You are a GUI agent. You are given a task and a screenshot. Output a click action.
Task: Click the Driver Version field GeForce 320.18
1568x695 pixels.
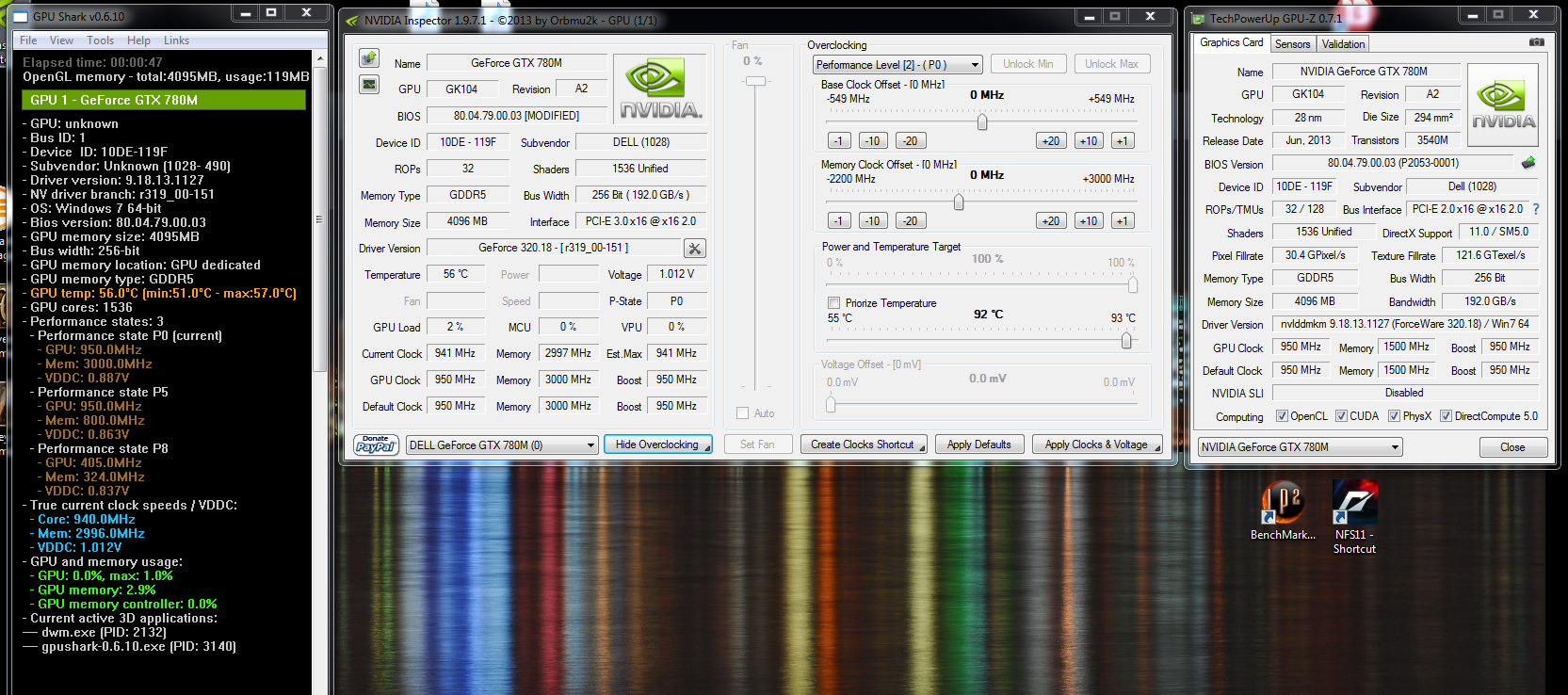tap(554, 248)
